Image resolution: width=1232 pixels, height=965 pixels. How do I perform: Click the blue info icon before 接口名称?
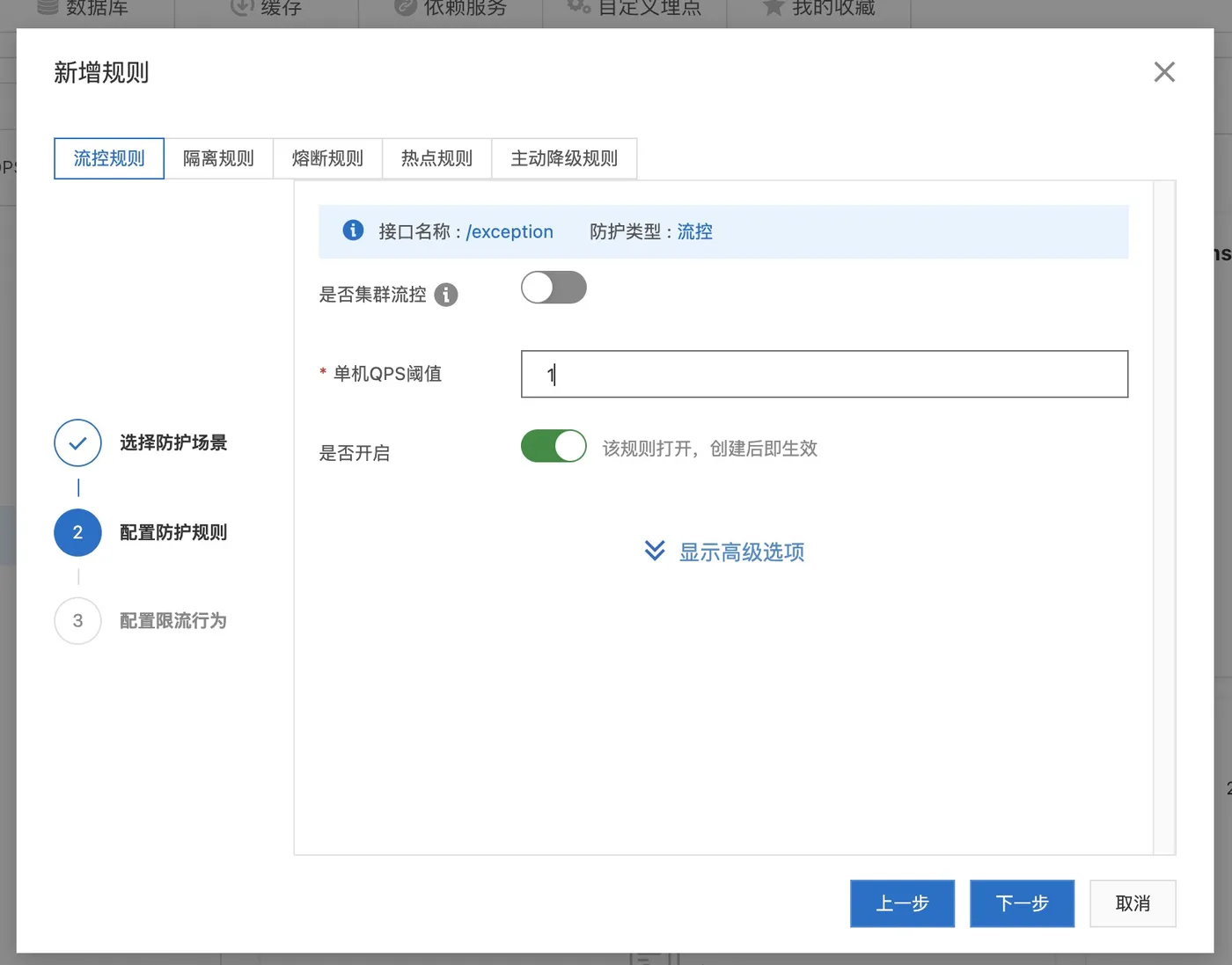tap(353, 230)
